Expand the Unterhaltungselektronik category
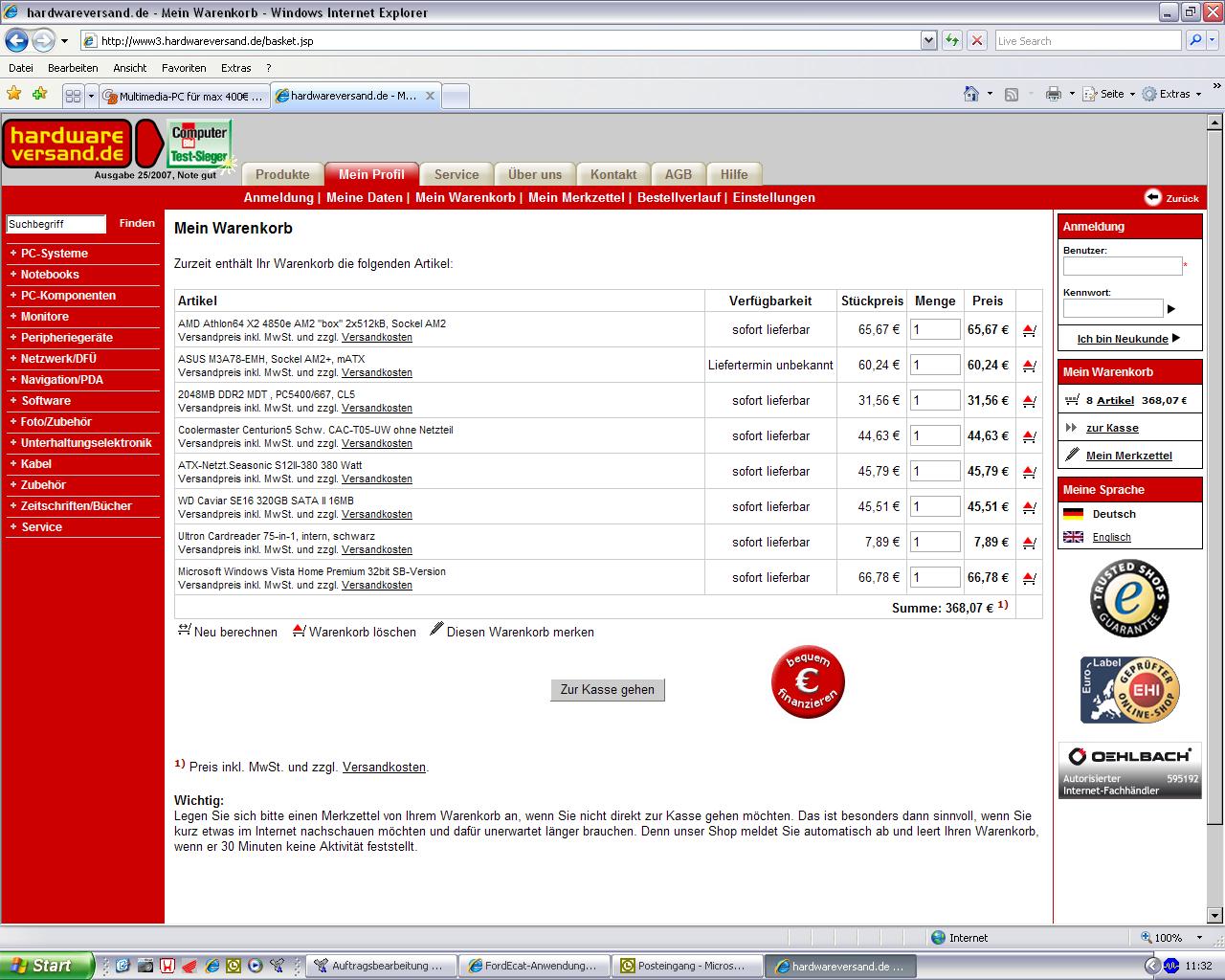Viewport: 1225px width, 980px height. pyautogui.click(x=86, y=443)
